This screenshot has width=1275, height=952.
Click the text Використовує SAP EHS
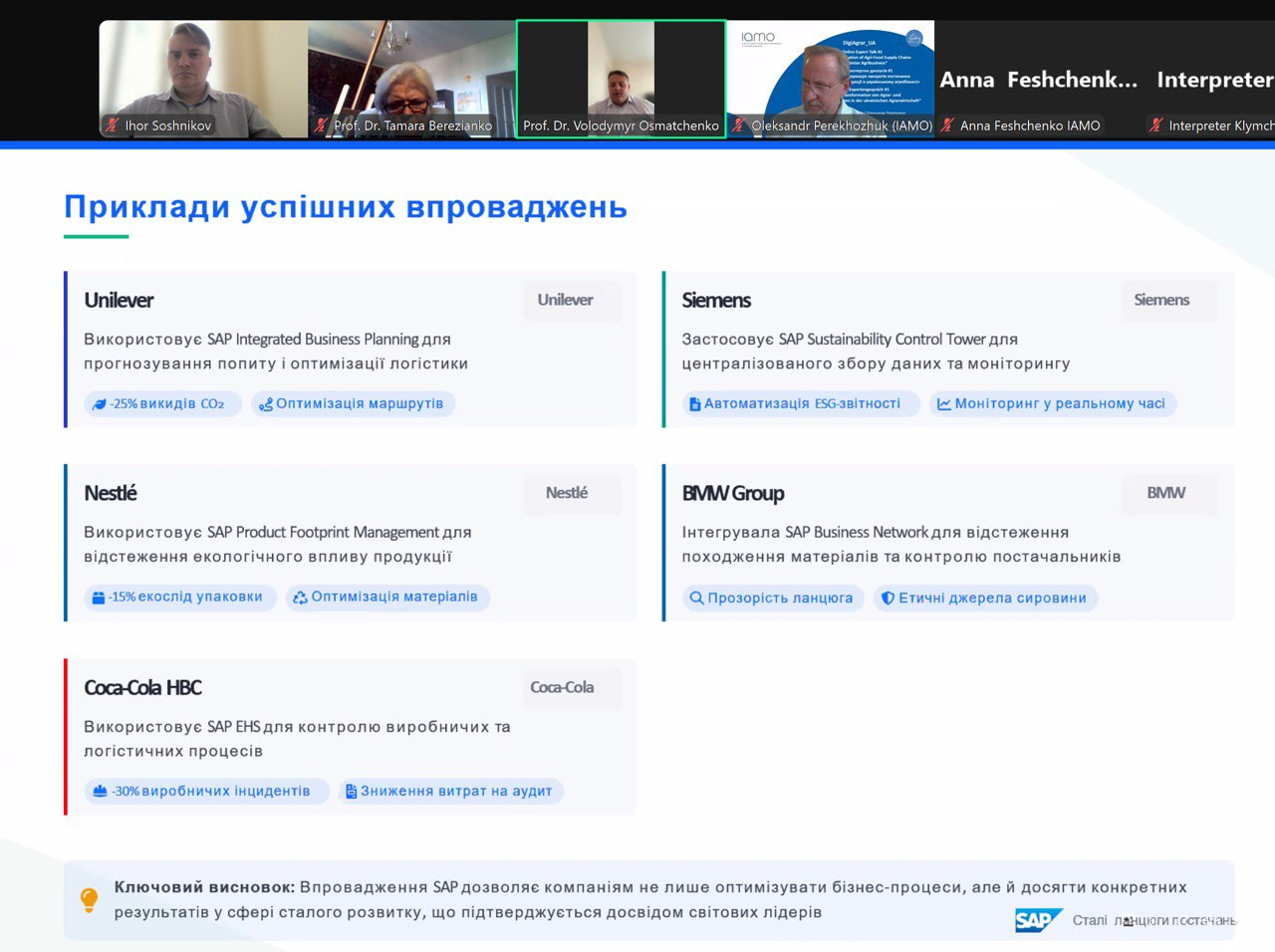tap(172, 727)
